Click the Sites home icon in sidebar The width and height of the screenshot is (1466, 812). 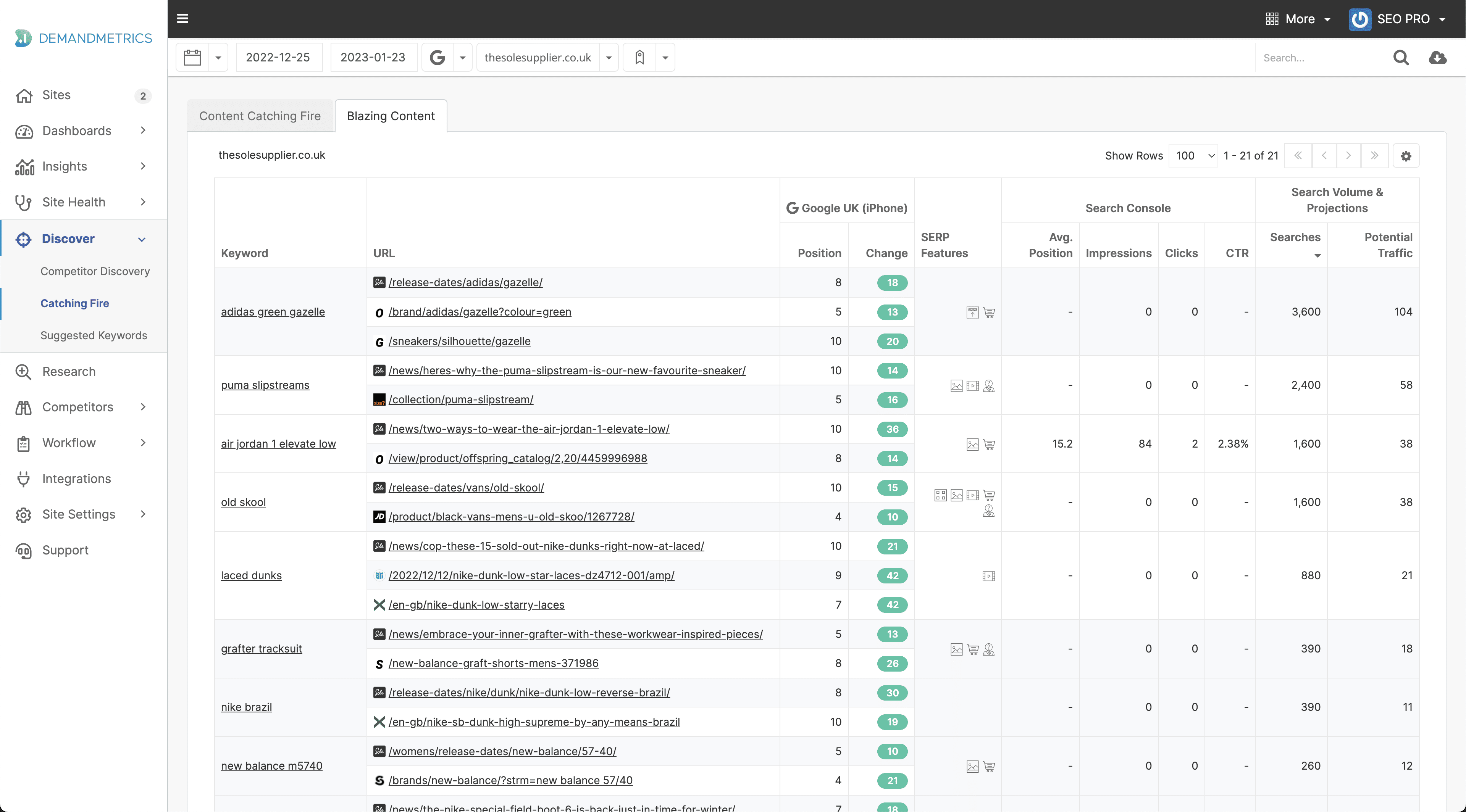click(x=24, y=95)
